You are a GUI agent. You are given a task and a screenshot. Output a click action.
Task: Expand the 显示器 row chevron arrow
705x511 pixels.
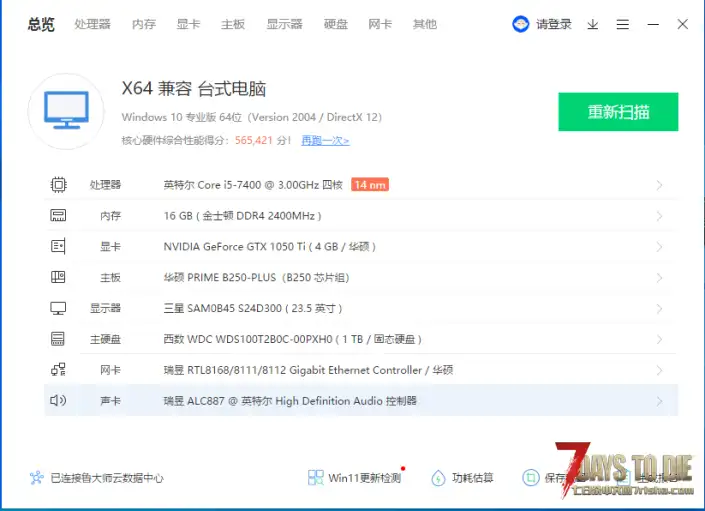tap(659, 309)
